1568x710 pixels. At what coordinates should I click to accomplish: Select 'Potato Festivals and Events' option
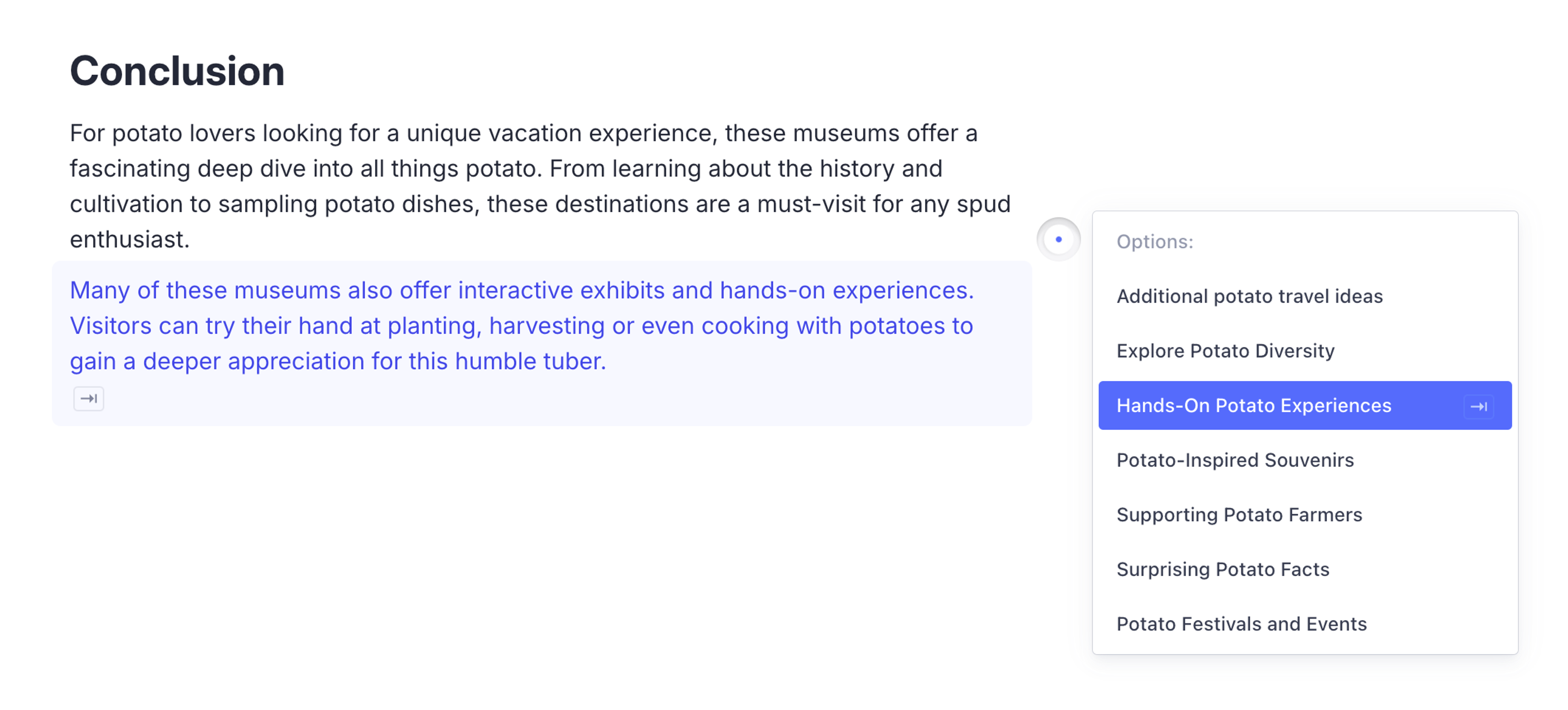(x=1241, y=624)
